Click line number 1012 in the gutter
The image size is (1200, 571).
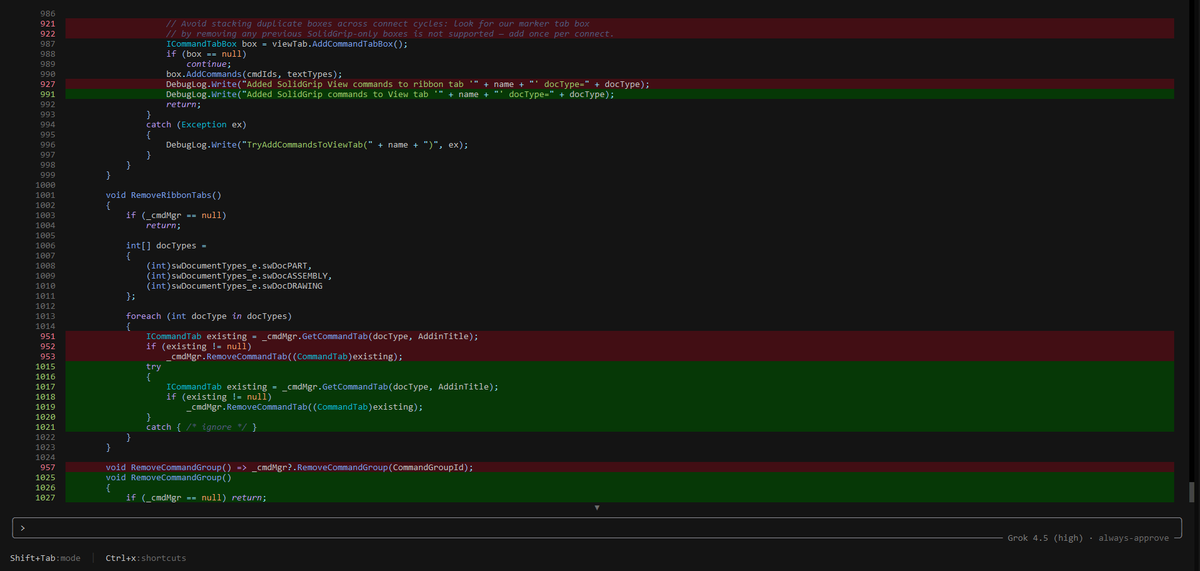[45, 306]
